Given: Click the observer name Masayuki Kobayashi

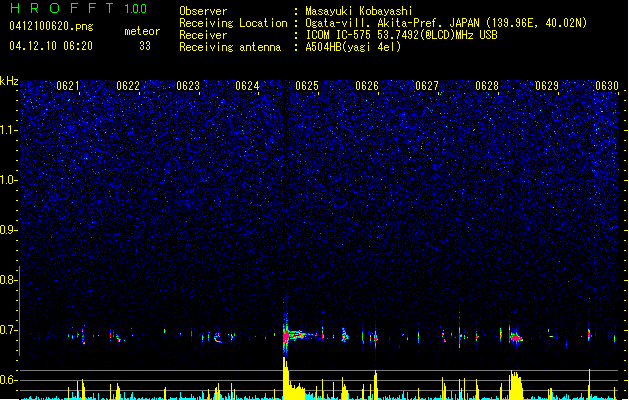Looking at the screenshot, I should click(359, 11).
